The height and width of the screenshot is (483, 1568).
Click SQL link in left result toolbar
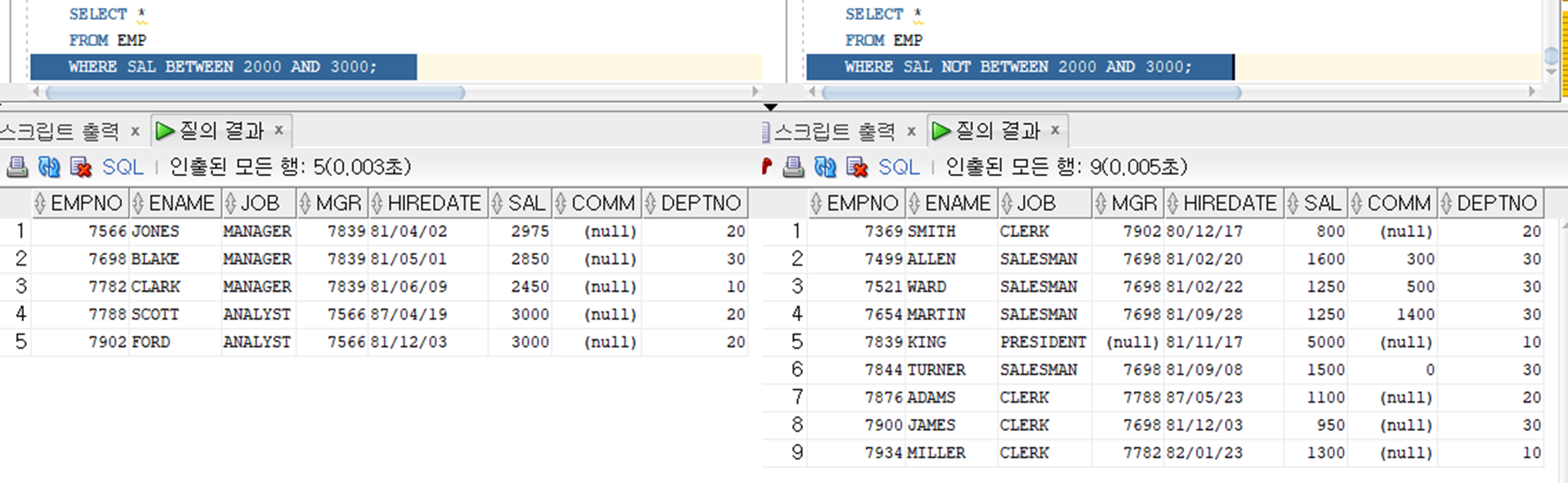tap(122, 166)
